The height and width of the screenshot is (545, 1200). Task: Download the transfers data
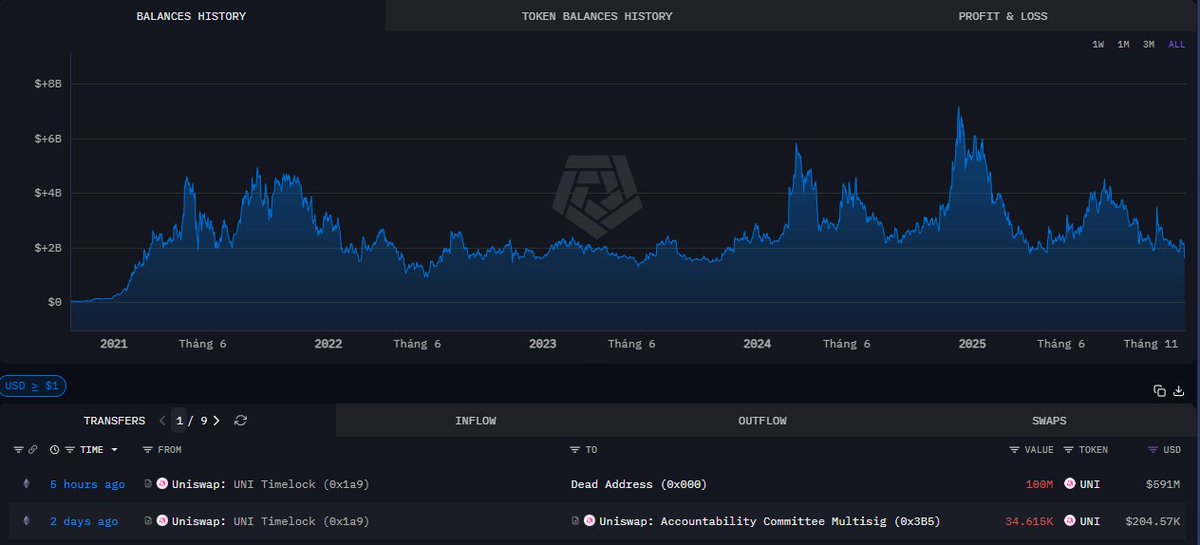click(x=1179, y=391)
